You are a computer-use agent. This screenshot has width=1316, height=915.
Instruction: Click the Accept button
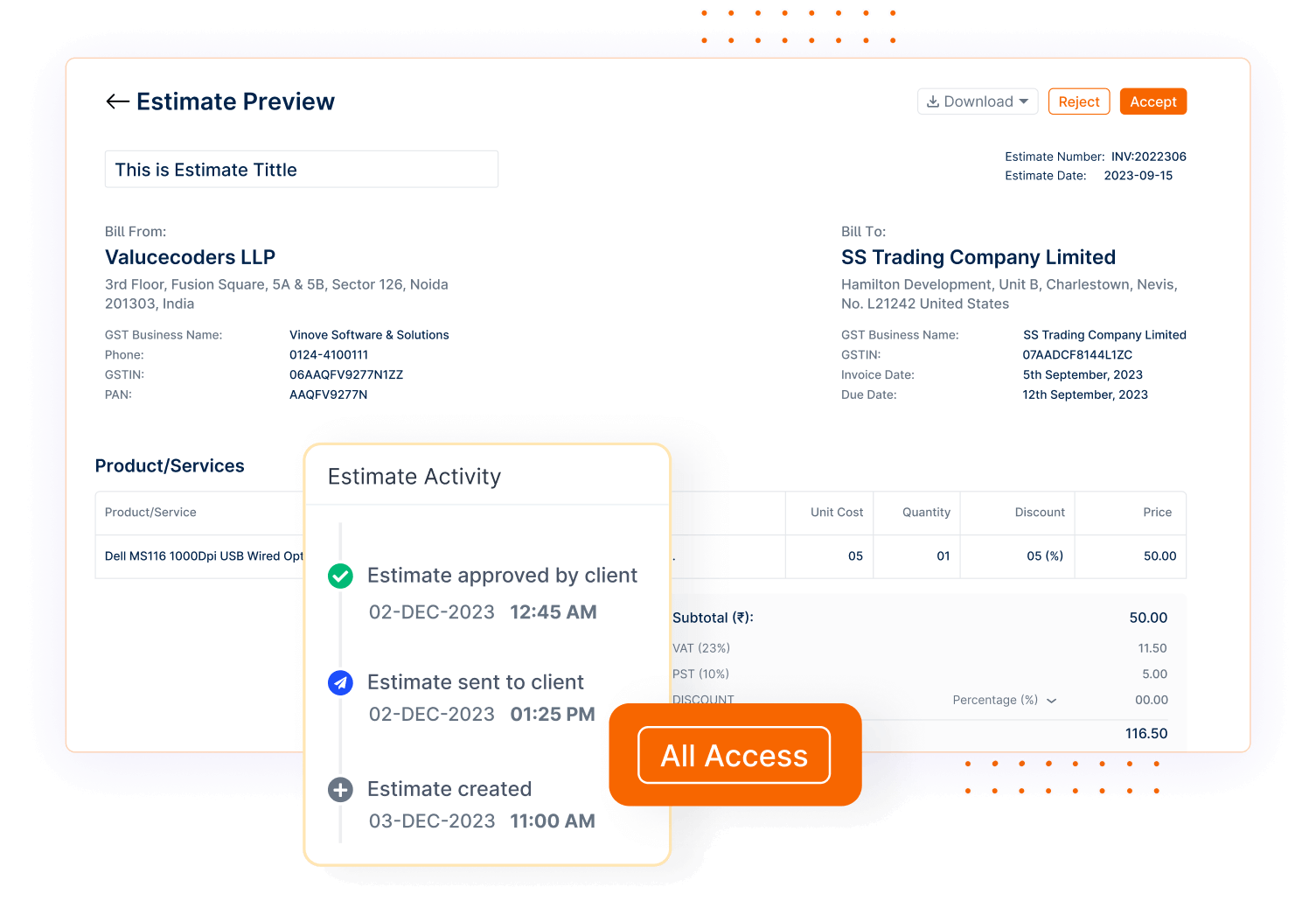(1153, 101)
